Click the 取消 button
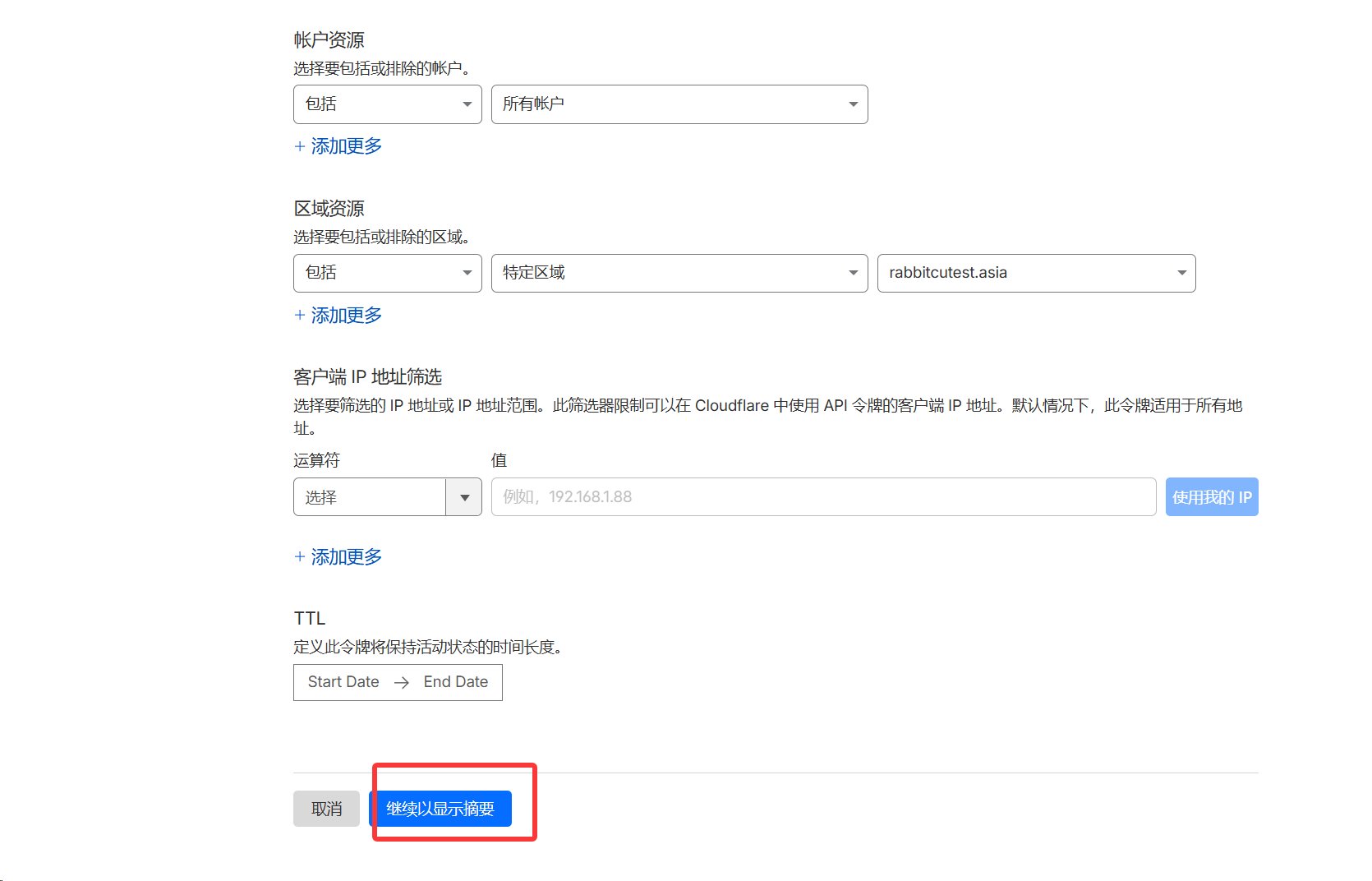 pyautogui.click(x=326, y=809)
